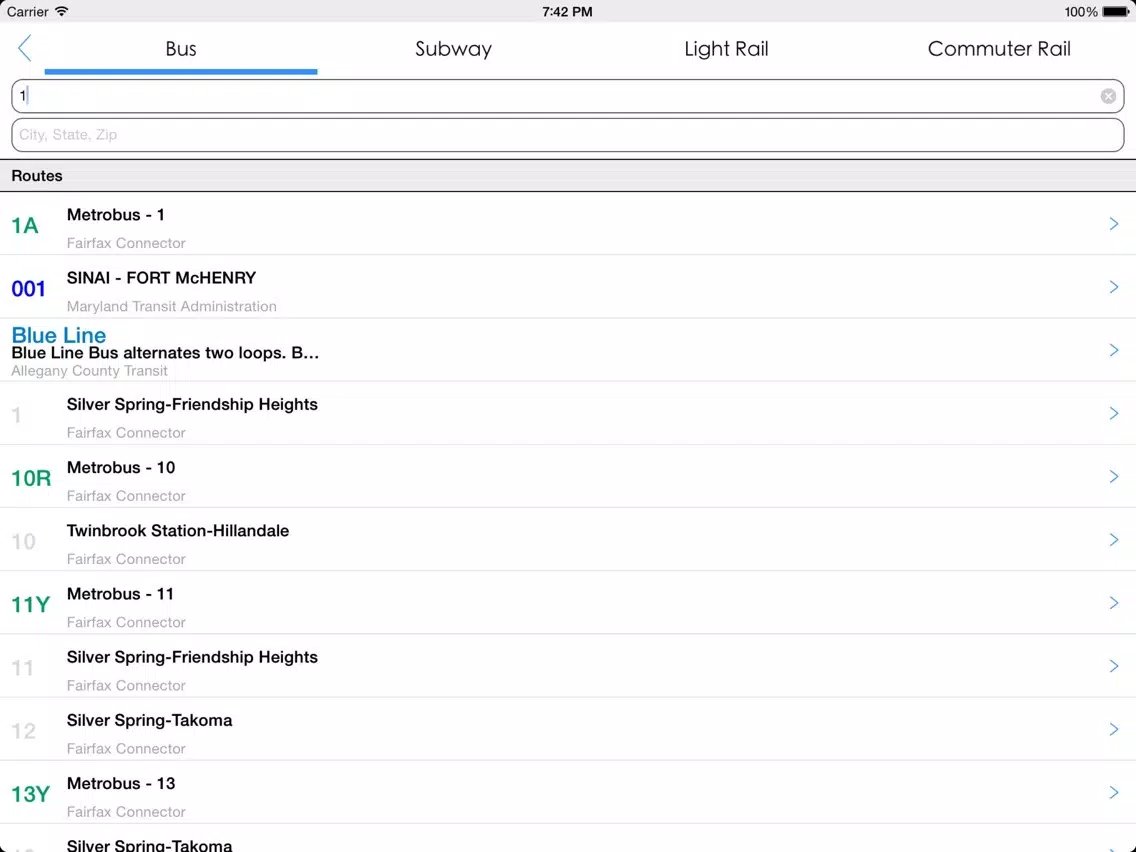Select the "Metrobus - 1" route title
The height and width of the screenshot is (852, 1136).
click(116, 215)
